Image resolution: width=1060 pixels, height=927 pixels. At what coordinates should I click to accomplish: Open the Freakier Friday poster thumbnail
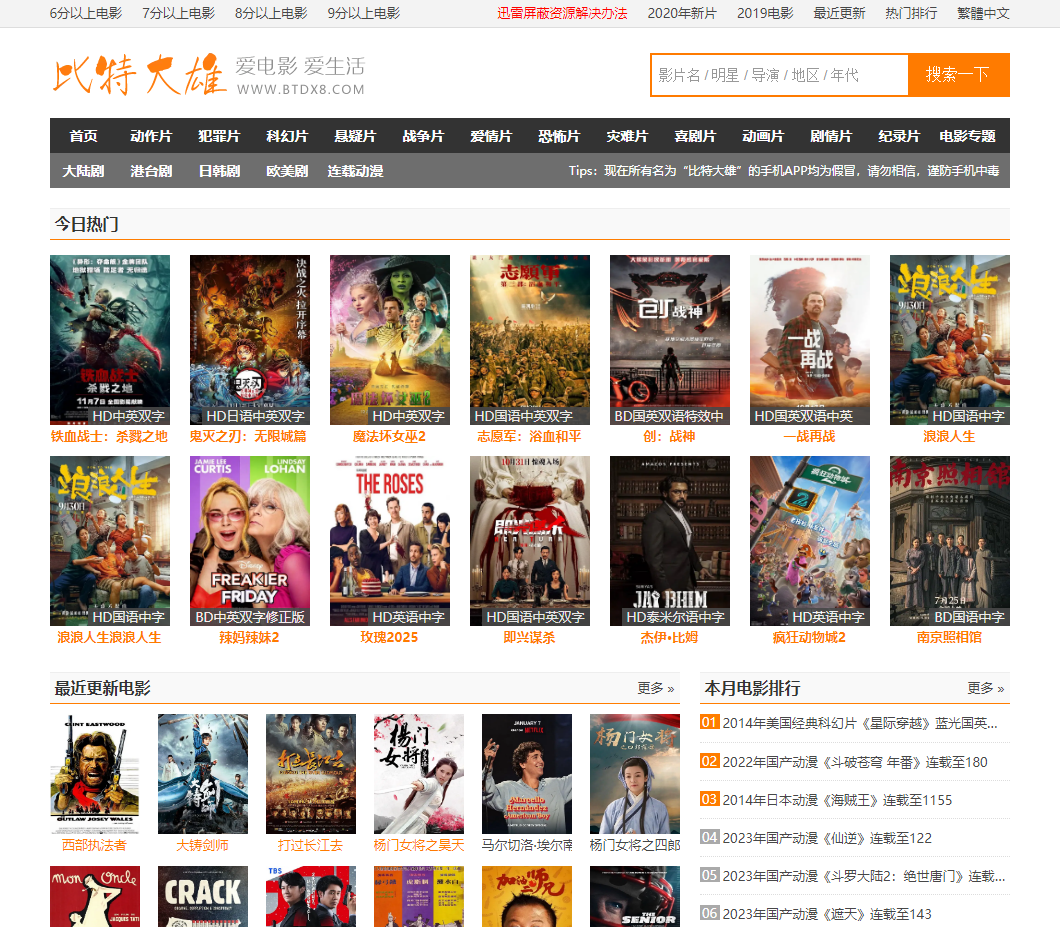point(250,540)
